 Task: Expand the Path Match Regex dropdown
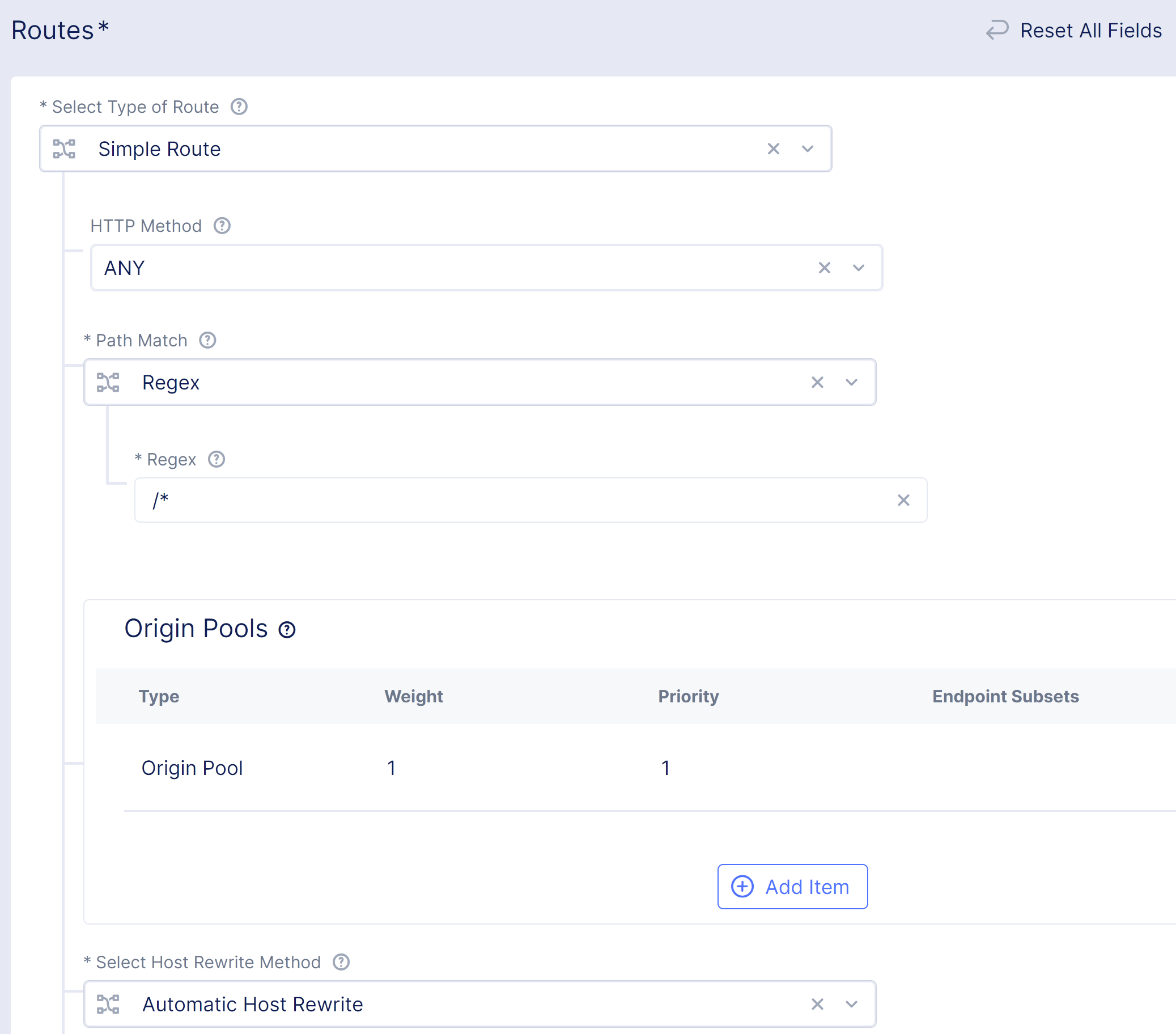click(x=851, y=382)
